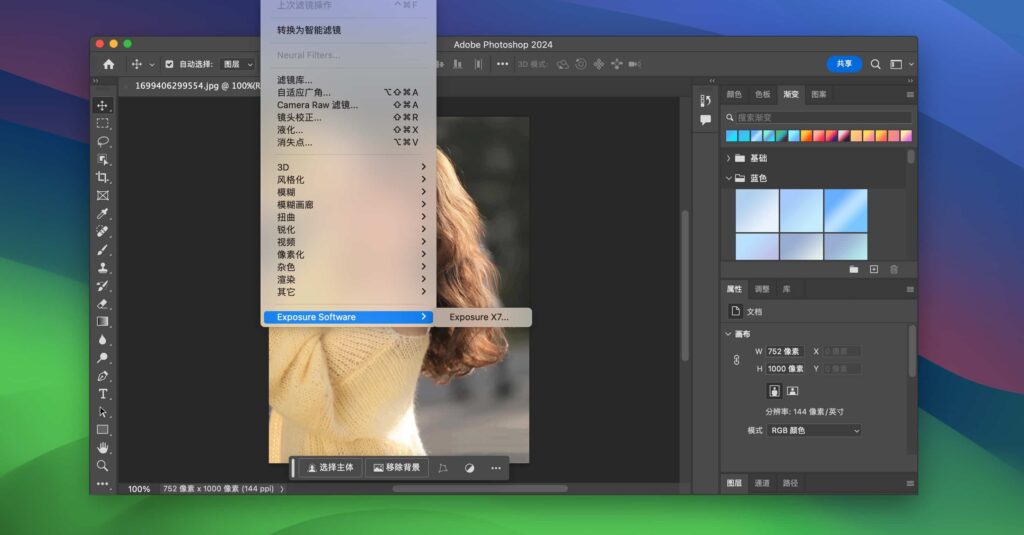Select the Lasso tool
Image resolution: width=1024 pixels, height=535 pixels.
click(103, 142)
